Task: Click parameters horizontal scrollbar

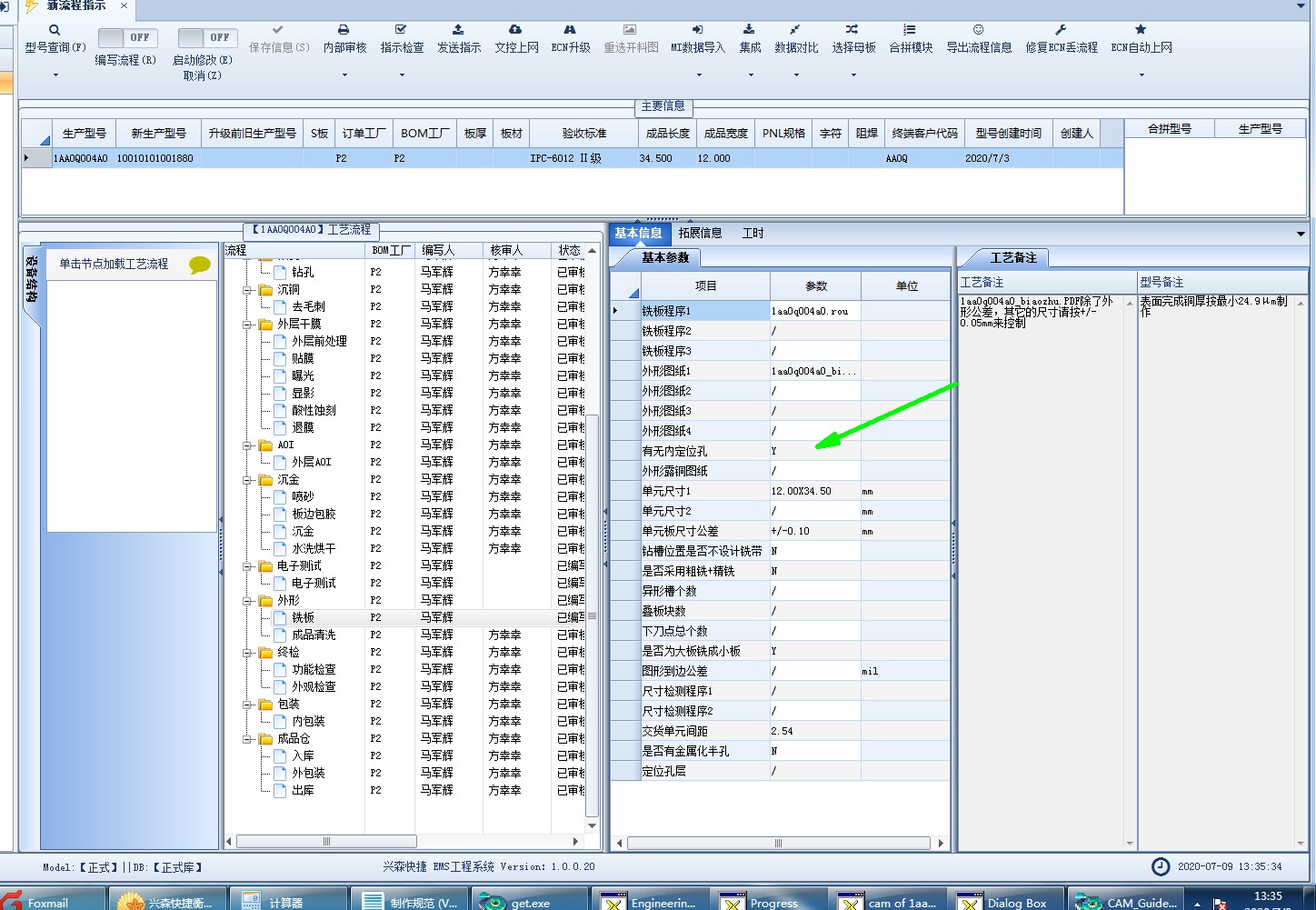Action: pos(779,844)
